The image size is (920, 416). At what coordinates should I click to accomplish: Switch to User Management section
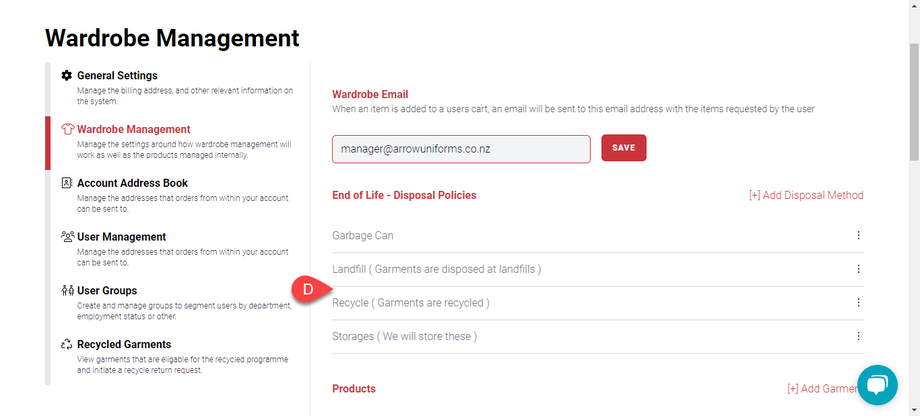pos(121,237)
